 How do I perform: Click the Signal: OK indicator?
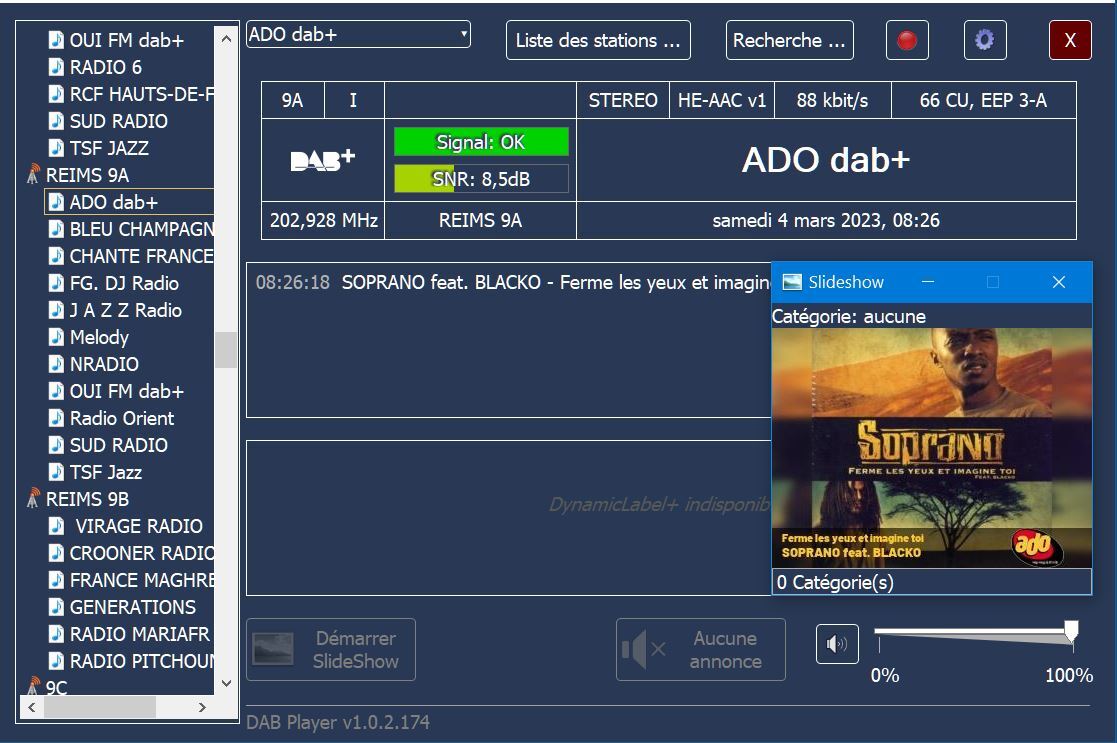[x=482, y=142]
